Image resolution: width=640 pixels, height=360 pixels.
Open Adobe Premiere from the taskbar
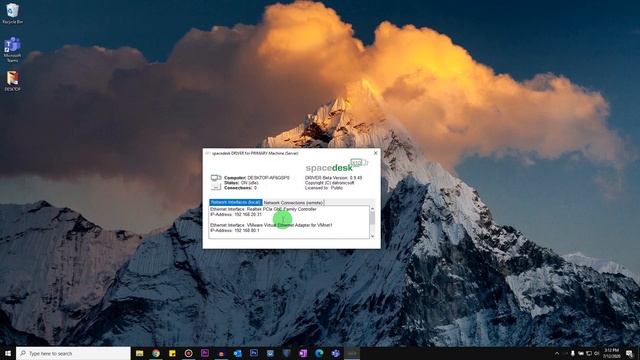pyautogui.click(x=205, y=353)
